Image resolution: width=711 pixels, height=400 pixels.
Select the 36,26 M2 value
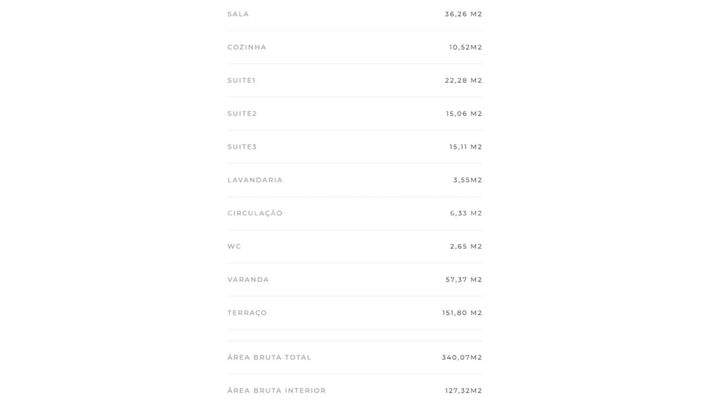tap(463, 14)
